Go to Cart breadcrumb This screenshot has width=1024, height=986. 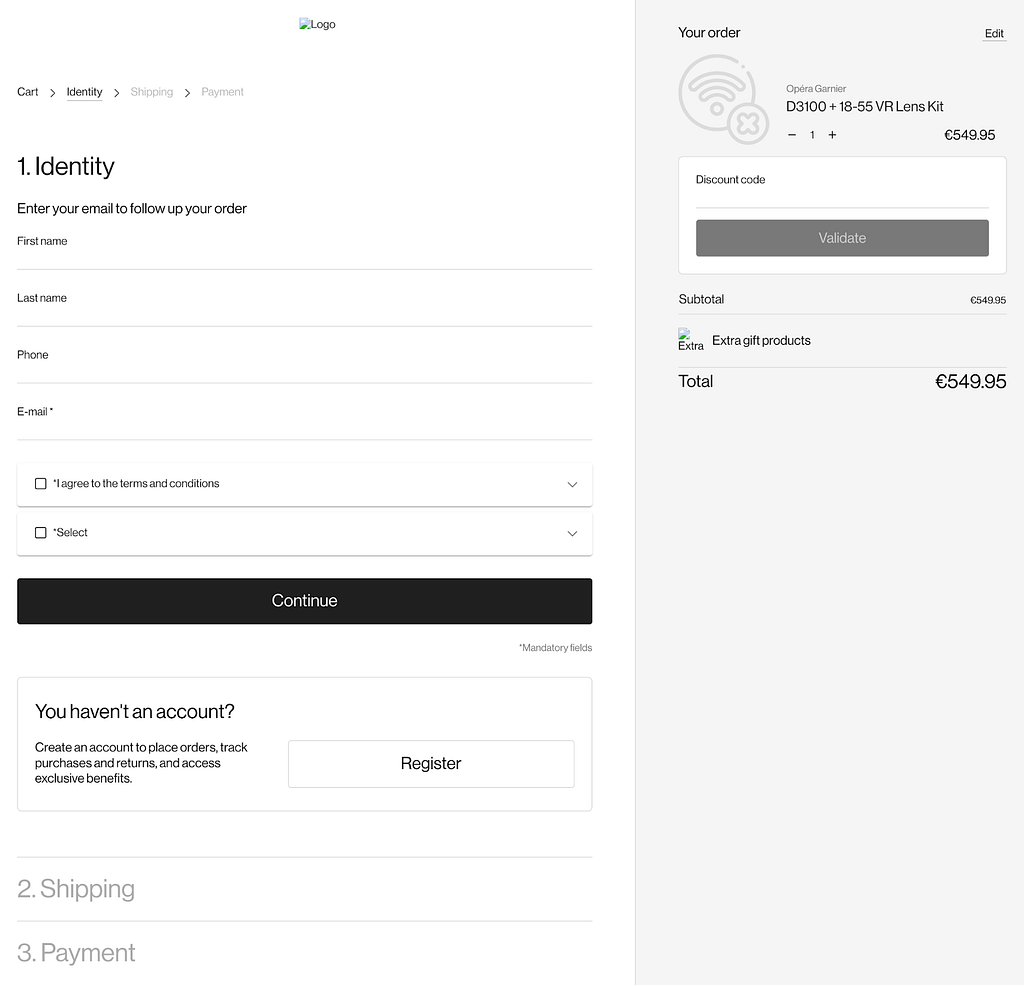tap(27, 92)
